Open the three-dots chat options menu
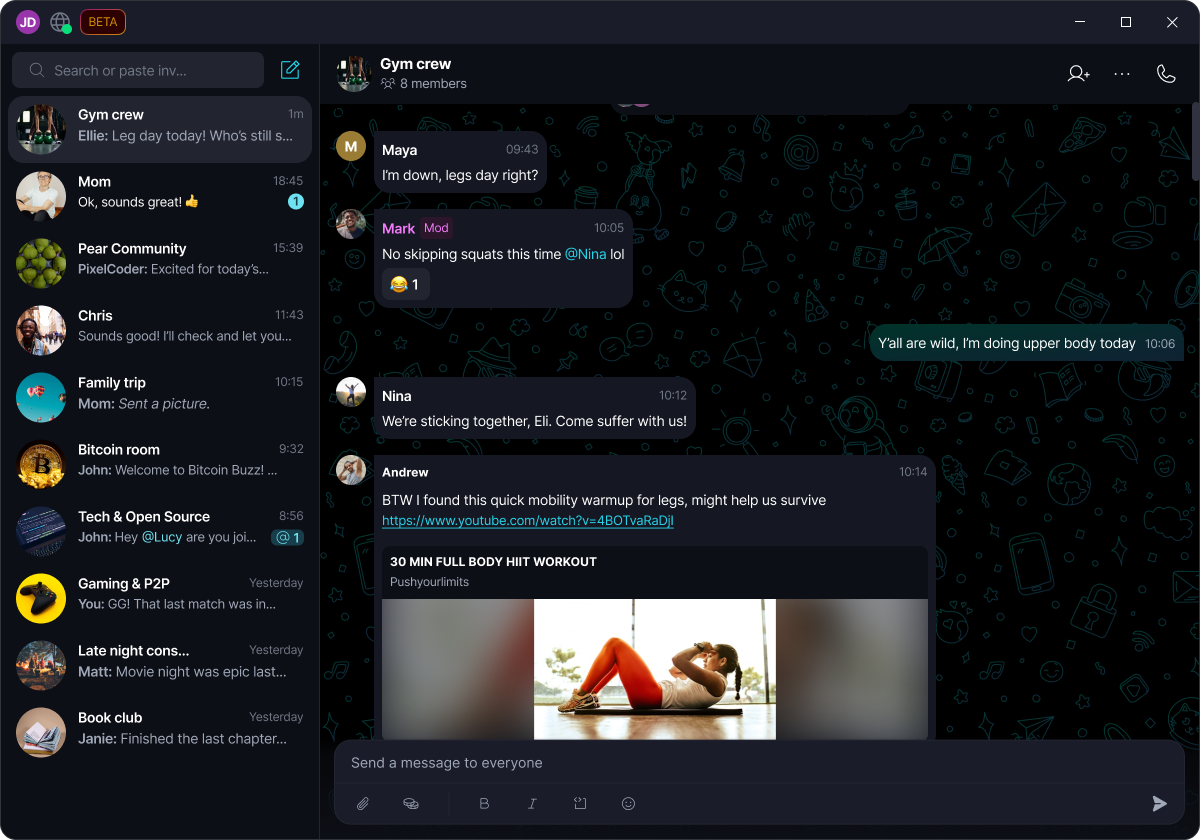Image resolution: width=1200 pixels, height=840 pixels. click(x=1122, y=73)
